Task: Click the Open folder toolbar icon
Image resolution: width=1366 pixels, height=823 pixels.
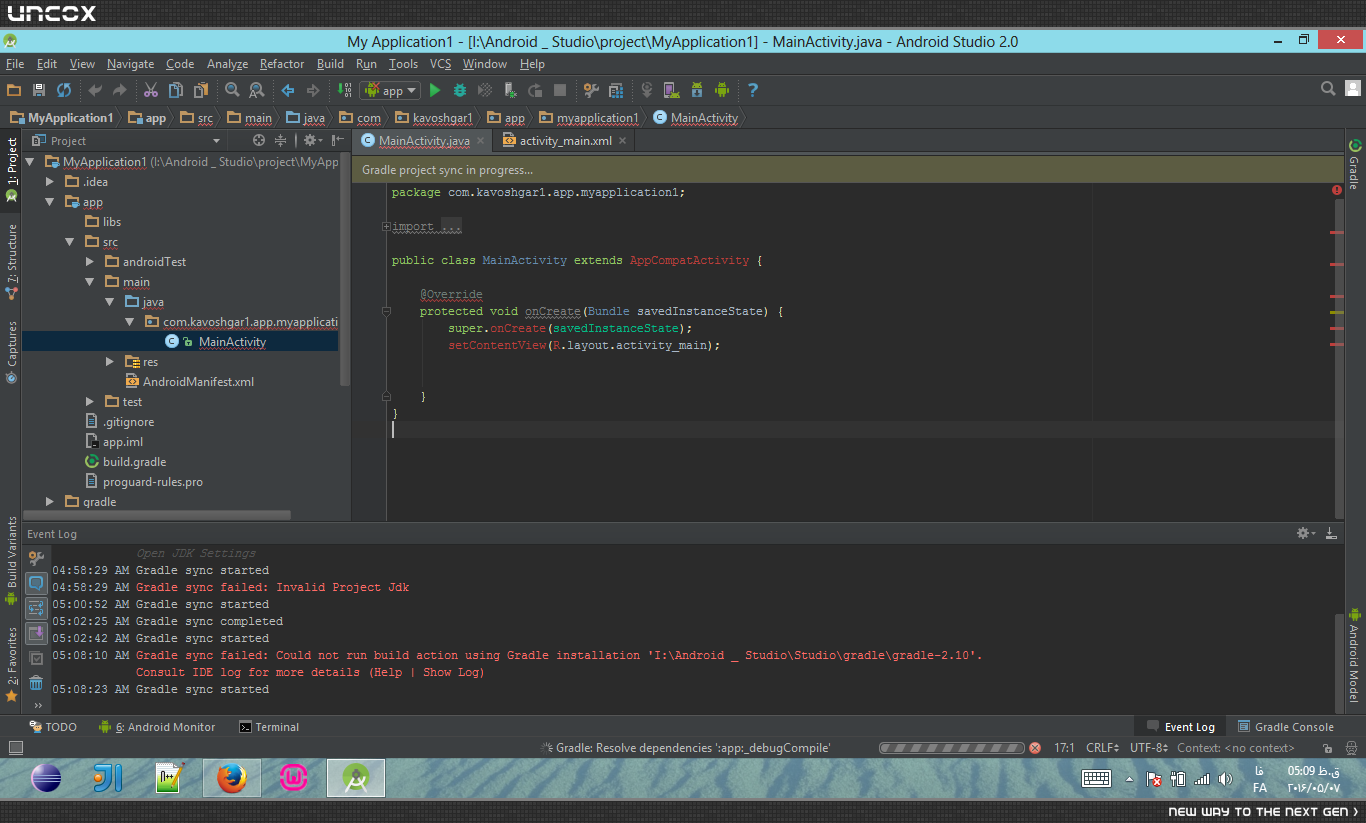Action: 14,90
